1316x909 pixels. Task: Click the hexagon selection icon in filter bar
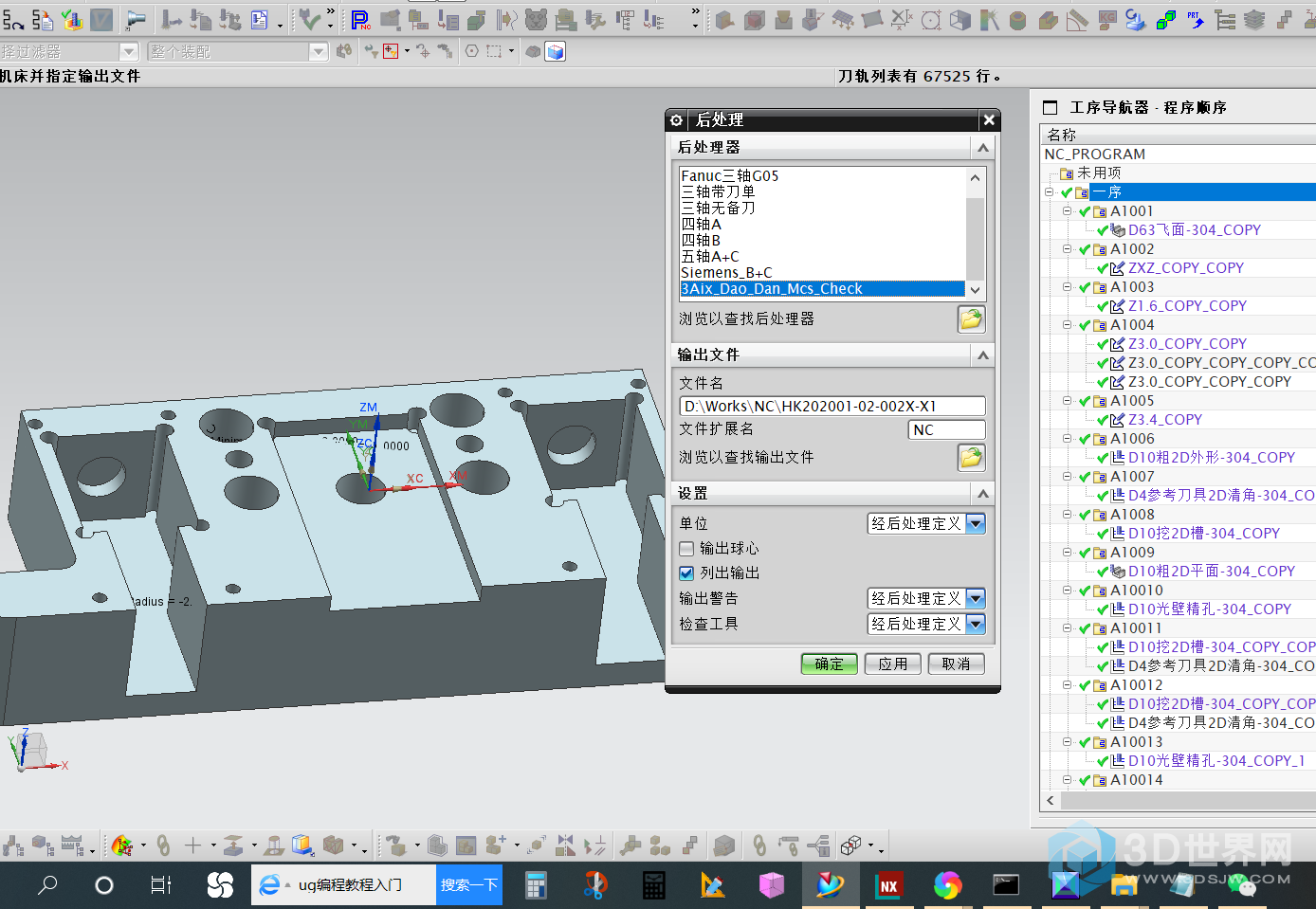[x=471, y=51]
